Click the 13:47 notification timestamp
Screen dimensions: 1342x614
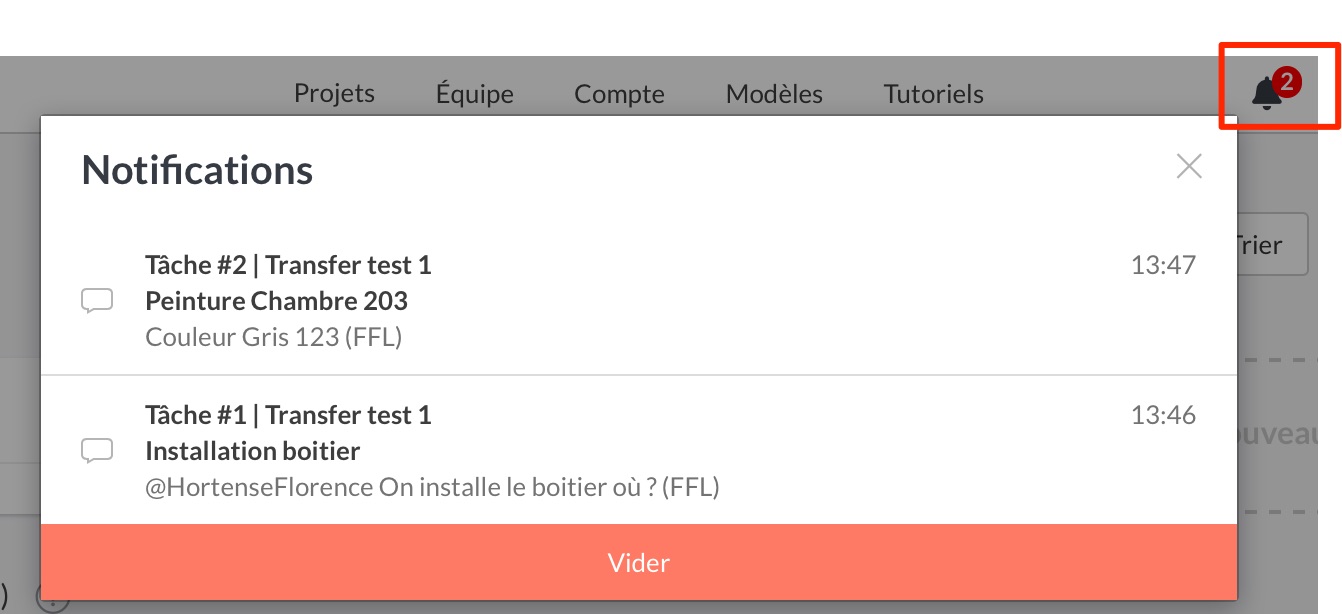click(1163, 265)
